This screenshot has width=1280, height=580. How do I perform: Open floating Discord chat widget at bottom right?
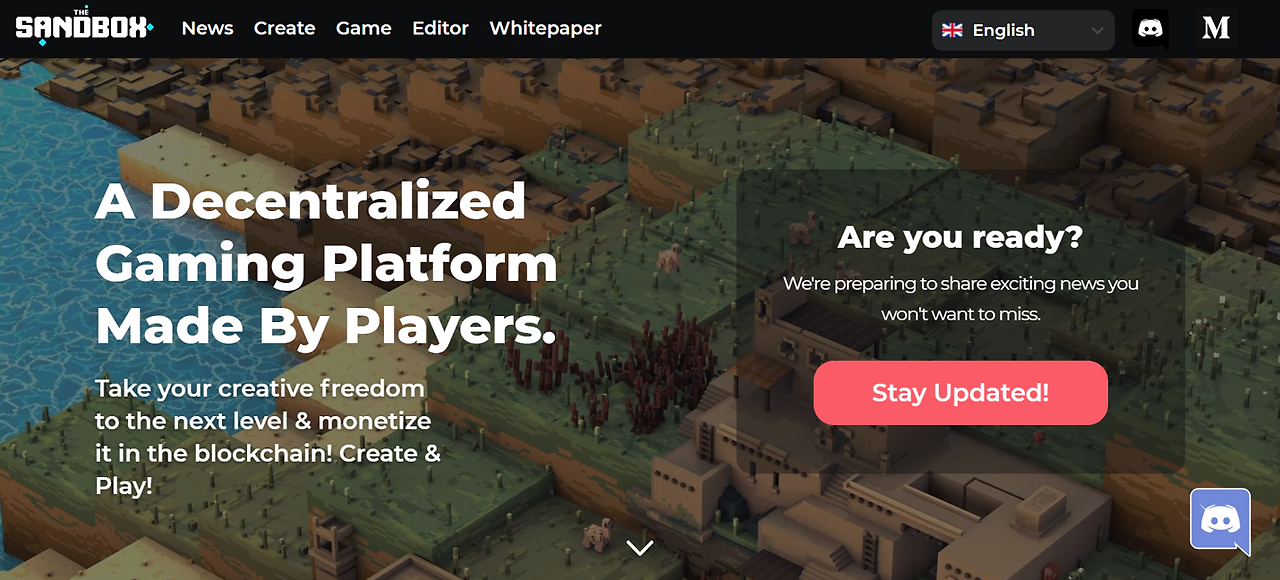click(1220, 520)
